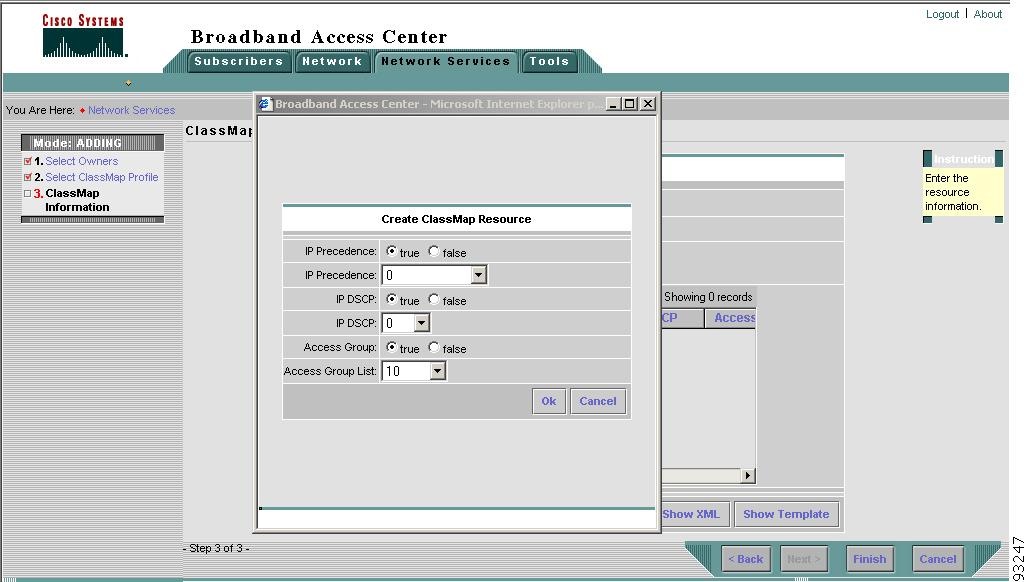Open the Tools tab
This screenshot has height=582, width=1028.
click(x=549, y=62)
